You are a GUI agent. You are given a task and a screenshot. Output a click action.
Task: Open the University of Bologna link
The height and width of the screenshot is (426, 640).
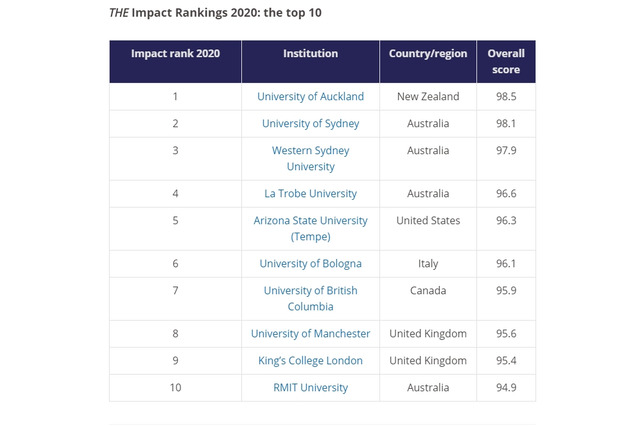[x=310, y=264]
